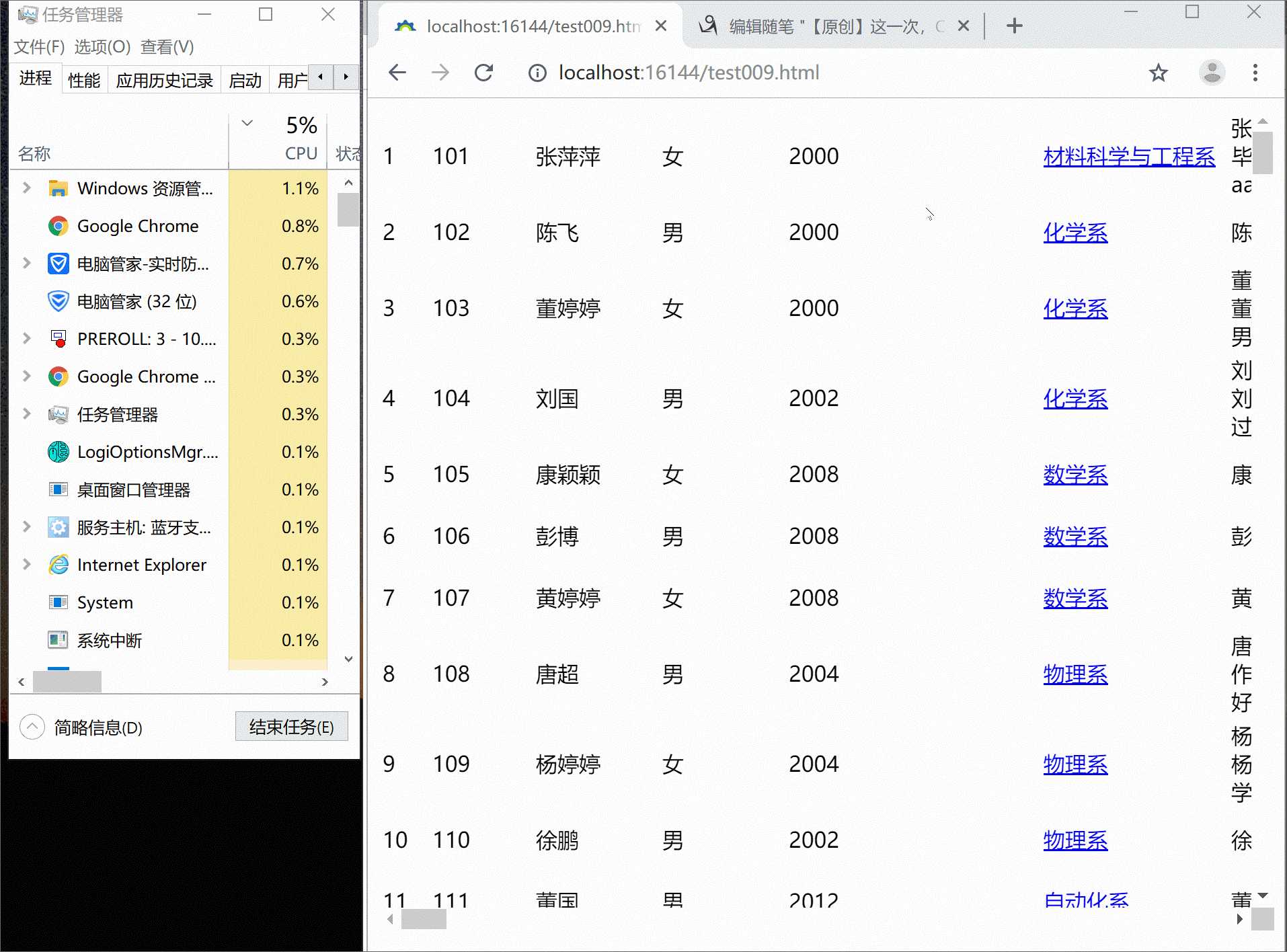The width and height of the screenshot is (1287, 952).
Task: Open 数学系 link for 彭博
Action: tap(1075, 537)
